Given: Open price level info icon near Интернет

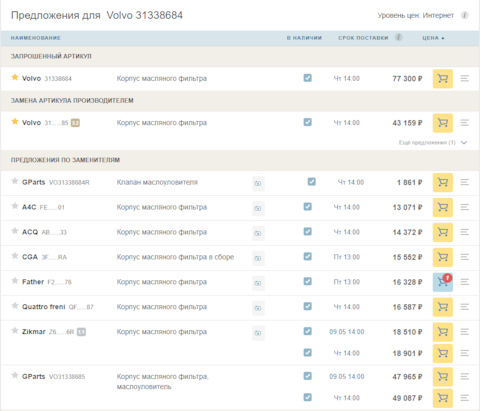Looking at the screenshot, I should click(x=465, y=15).
